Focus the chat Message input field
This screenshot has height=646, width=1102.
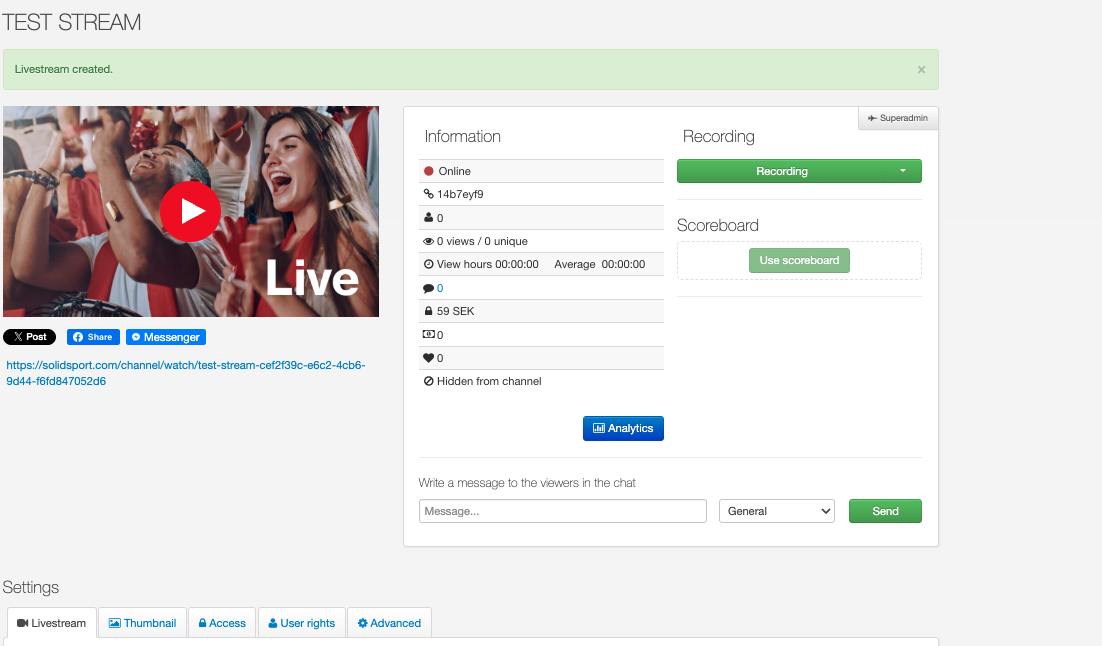pyautogui.click(x=562, y=511)
